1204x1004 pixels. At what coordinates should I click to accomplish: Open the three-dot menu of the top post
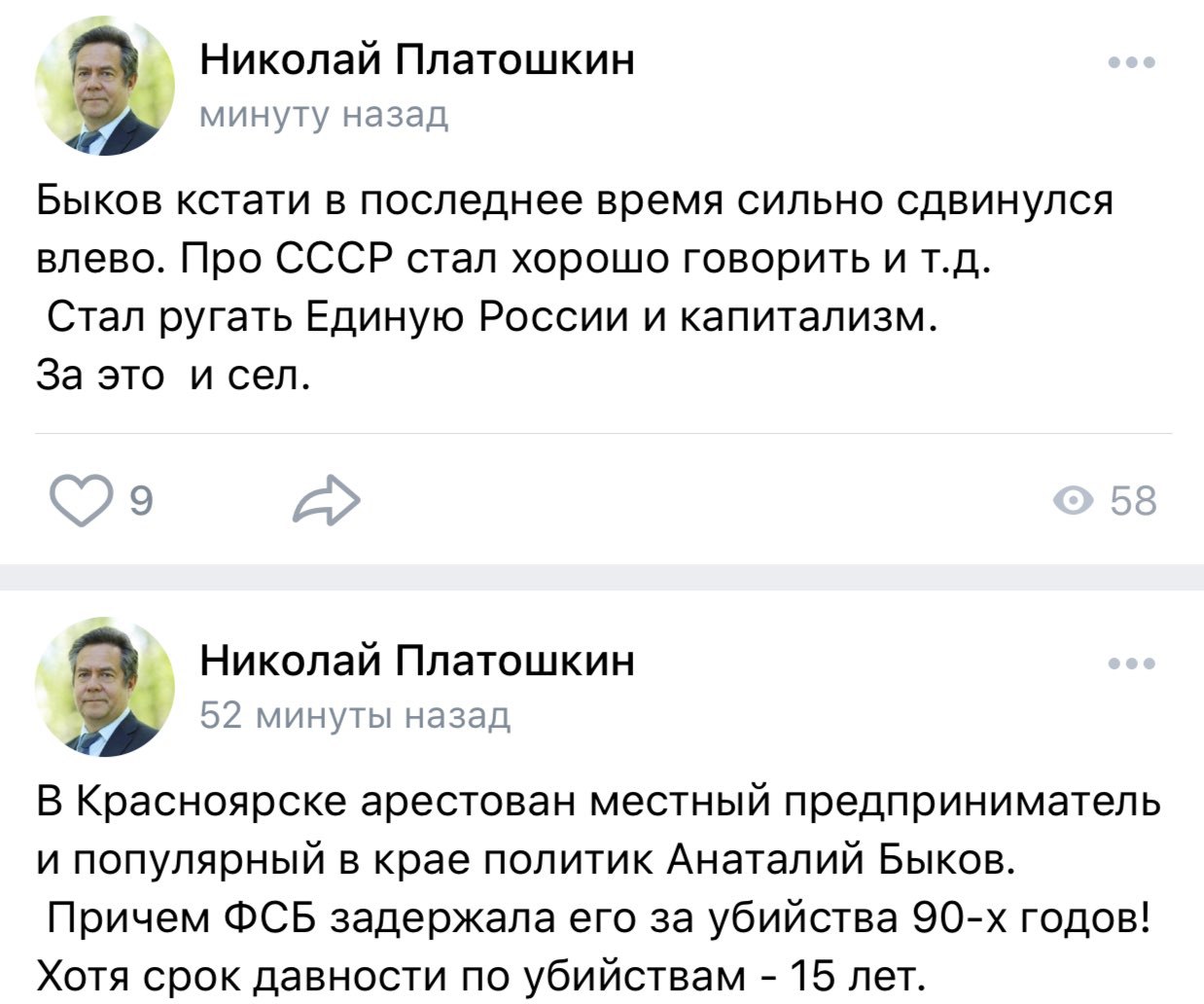coord(1131,63)
